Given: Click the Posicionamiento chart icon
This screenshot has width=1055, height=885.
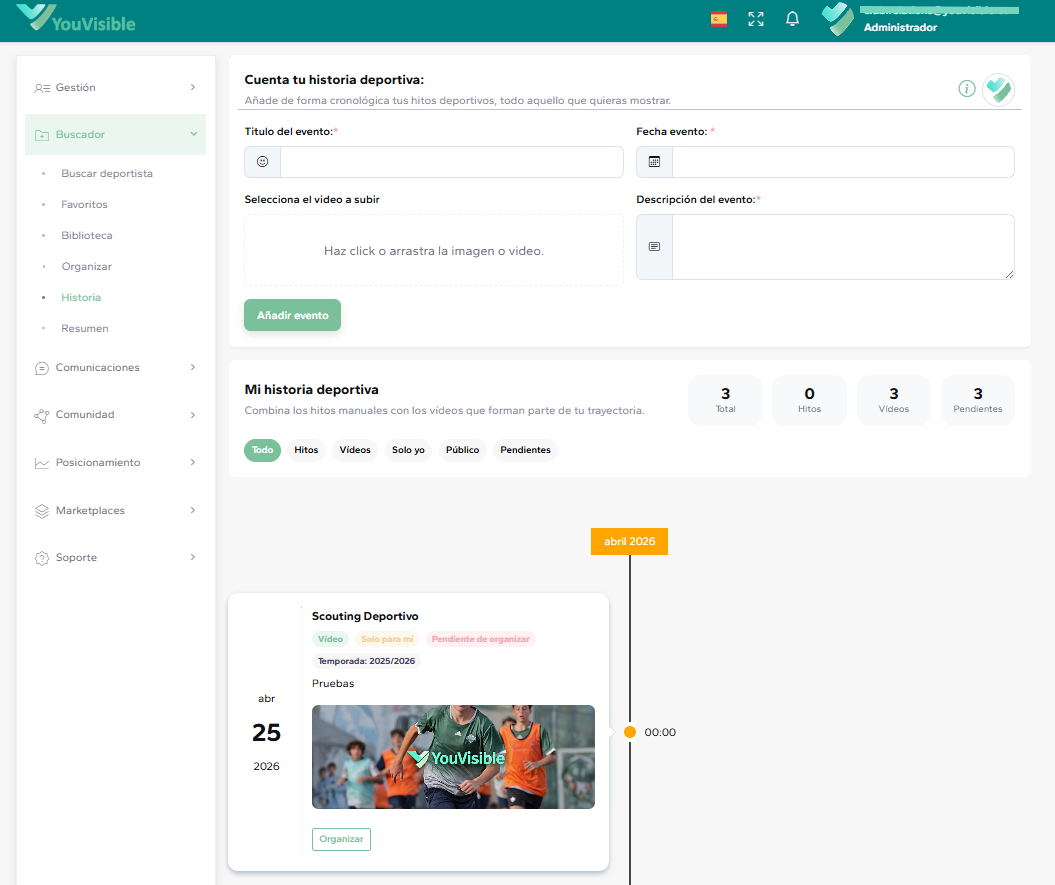Looking at the screenshot, I should (42, 463).
